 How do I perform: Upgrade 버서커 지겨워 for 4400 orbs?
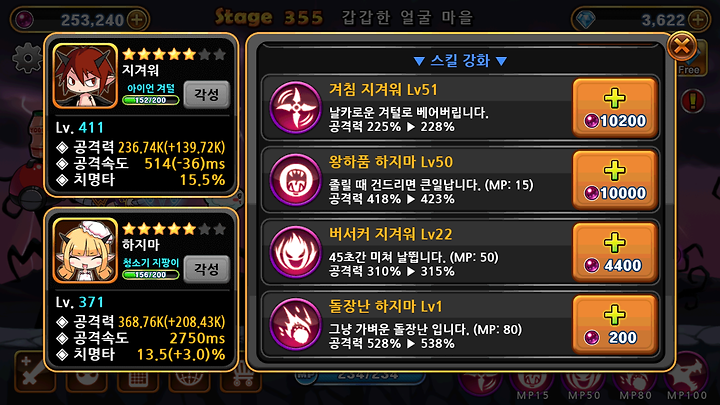click(x=615, y=252)
